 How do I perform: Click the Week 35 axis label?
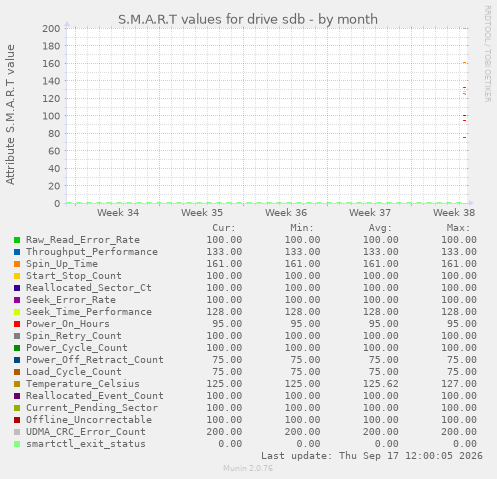pos(202,213)
